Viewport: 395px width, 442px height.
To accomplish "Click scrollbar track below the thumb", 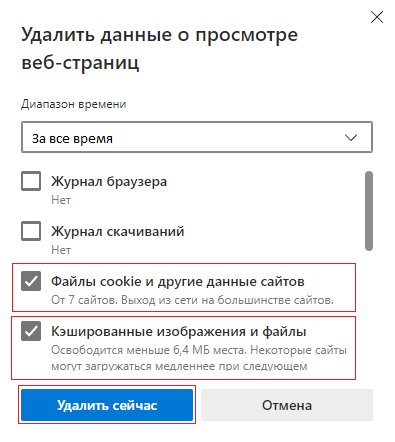I will [x=369, y=313].
